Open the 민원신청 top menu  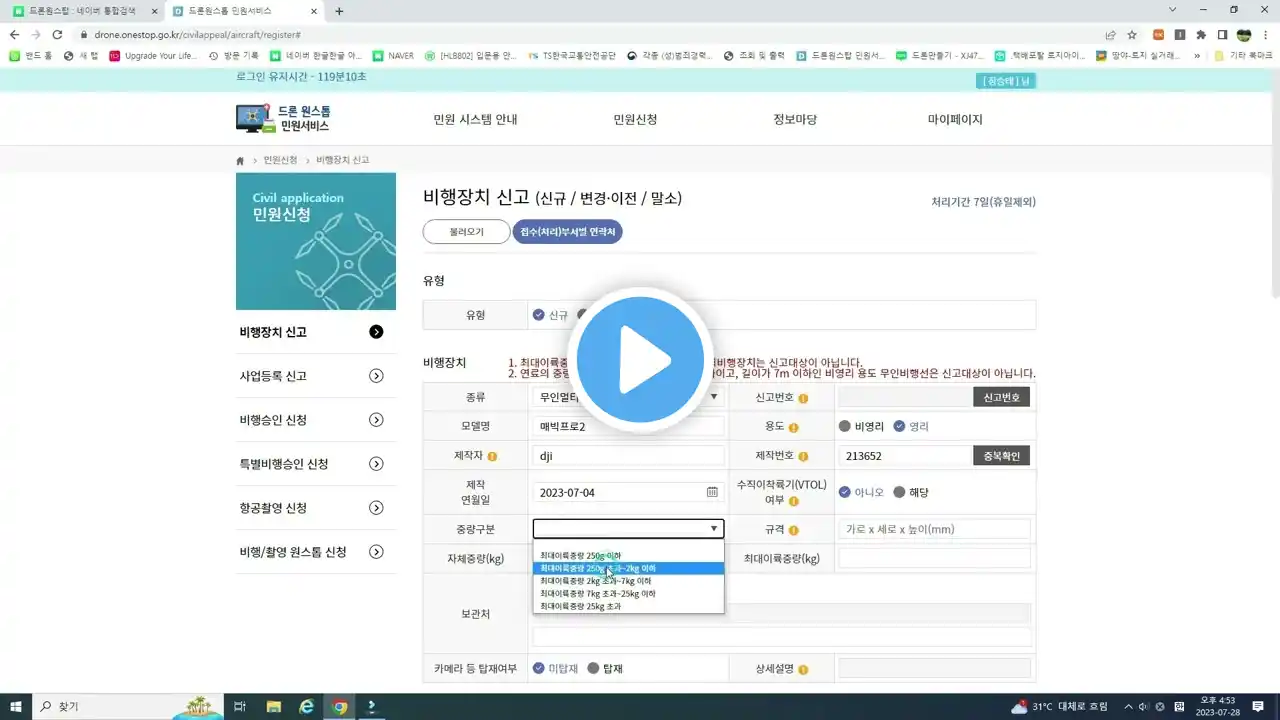point(635,119)
